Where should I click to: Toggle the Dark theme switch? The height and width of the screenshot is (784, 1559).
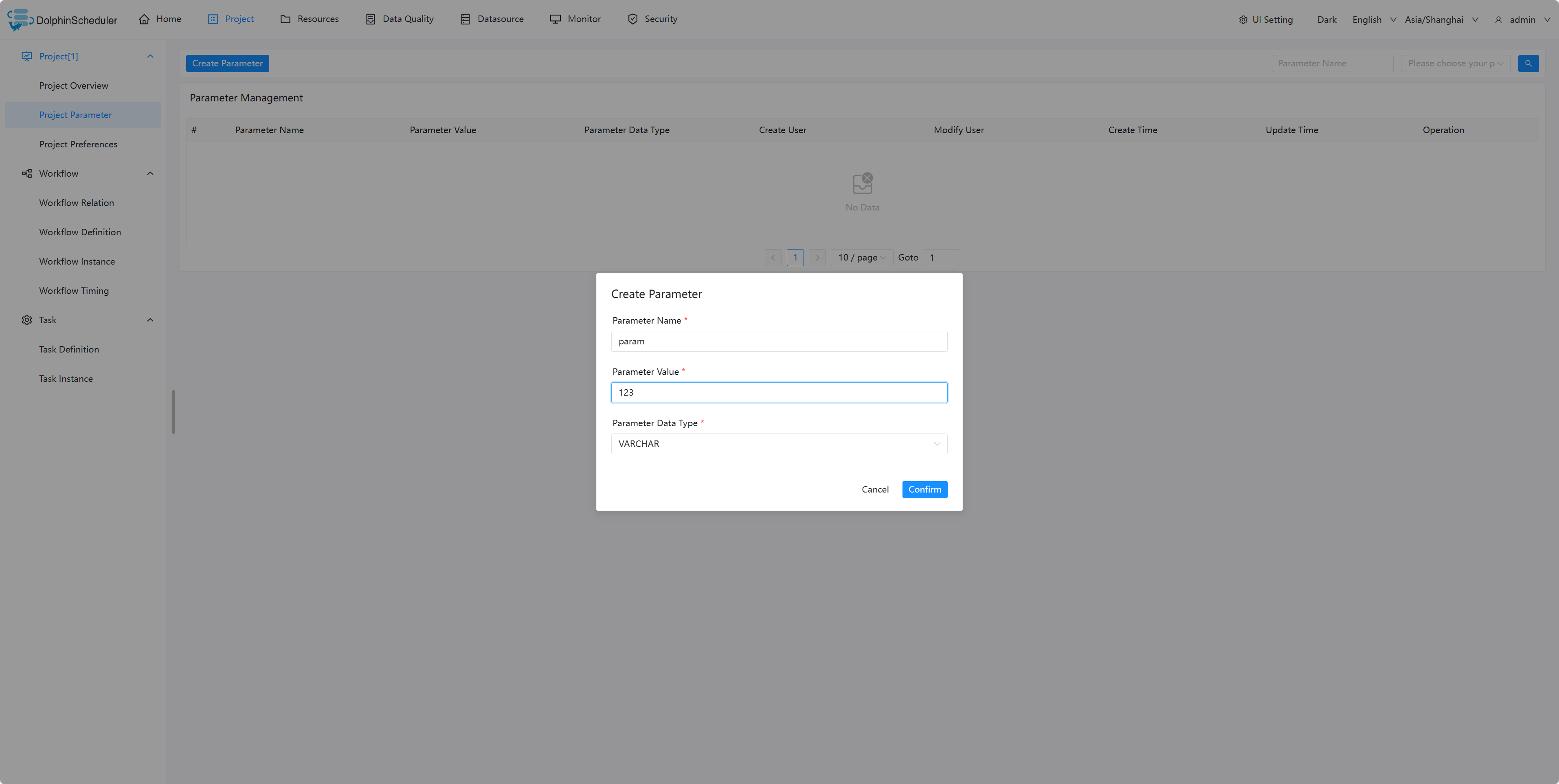(x=1326, y=20)
